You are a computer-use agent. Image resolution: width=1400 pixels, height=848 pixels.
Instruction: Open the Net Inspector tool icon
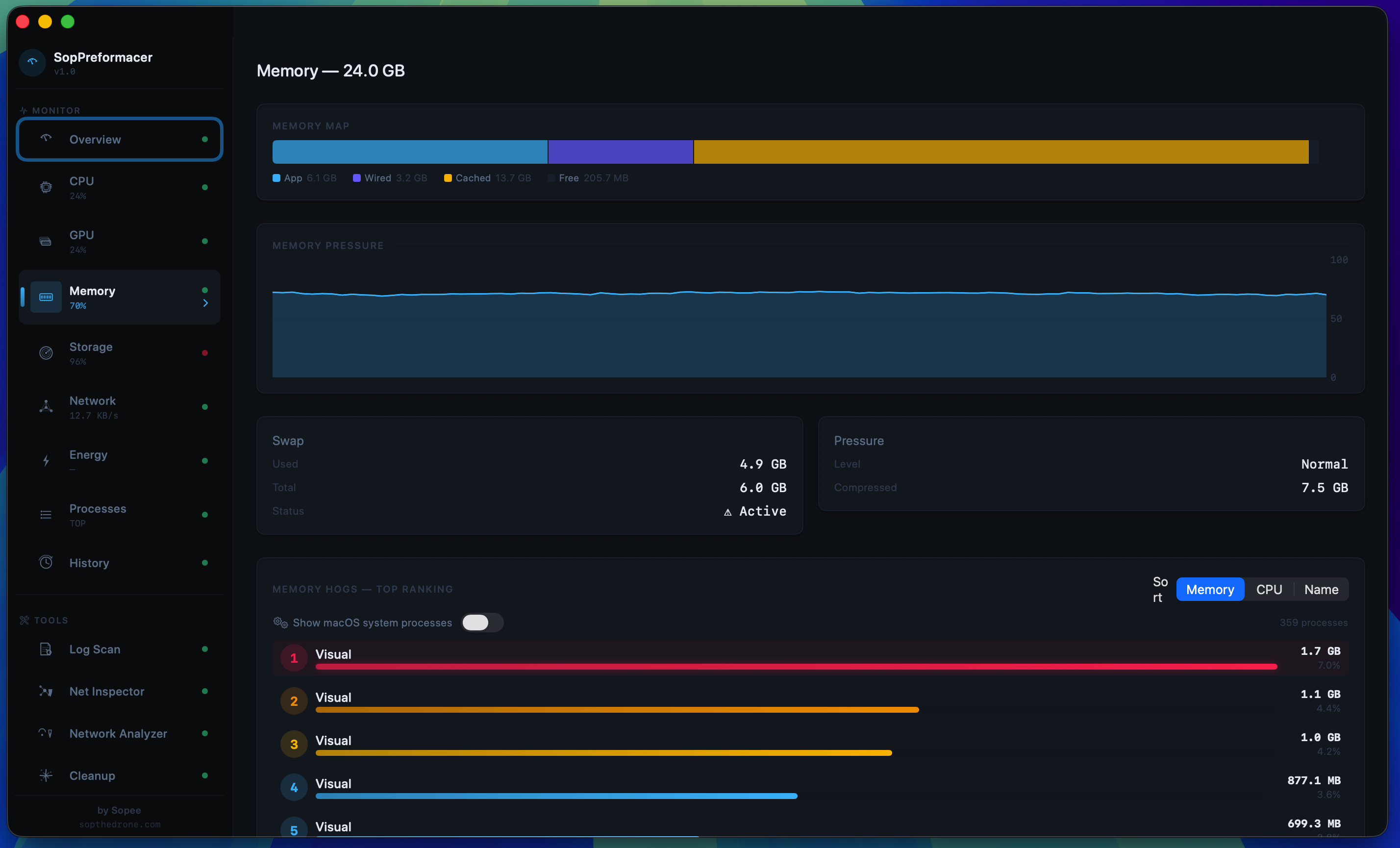(x=46, y=691)
